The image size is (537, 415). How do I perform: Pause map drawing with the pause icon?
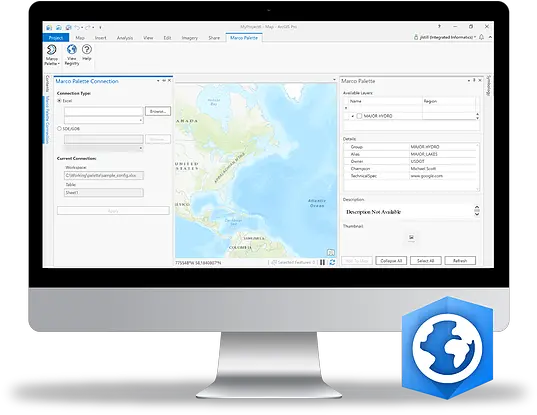322,262
